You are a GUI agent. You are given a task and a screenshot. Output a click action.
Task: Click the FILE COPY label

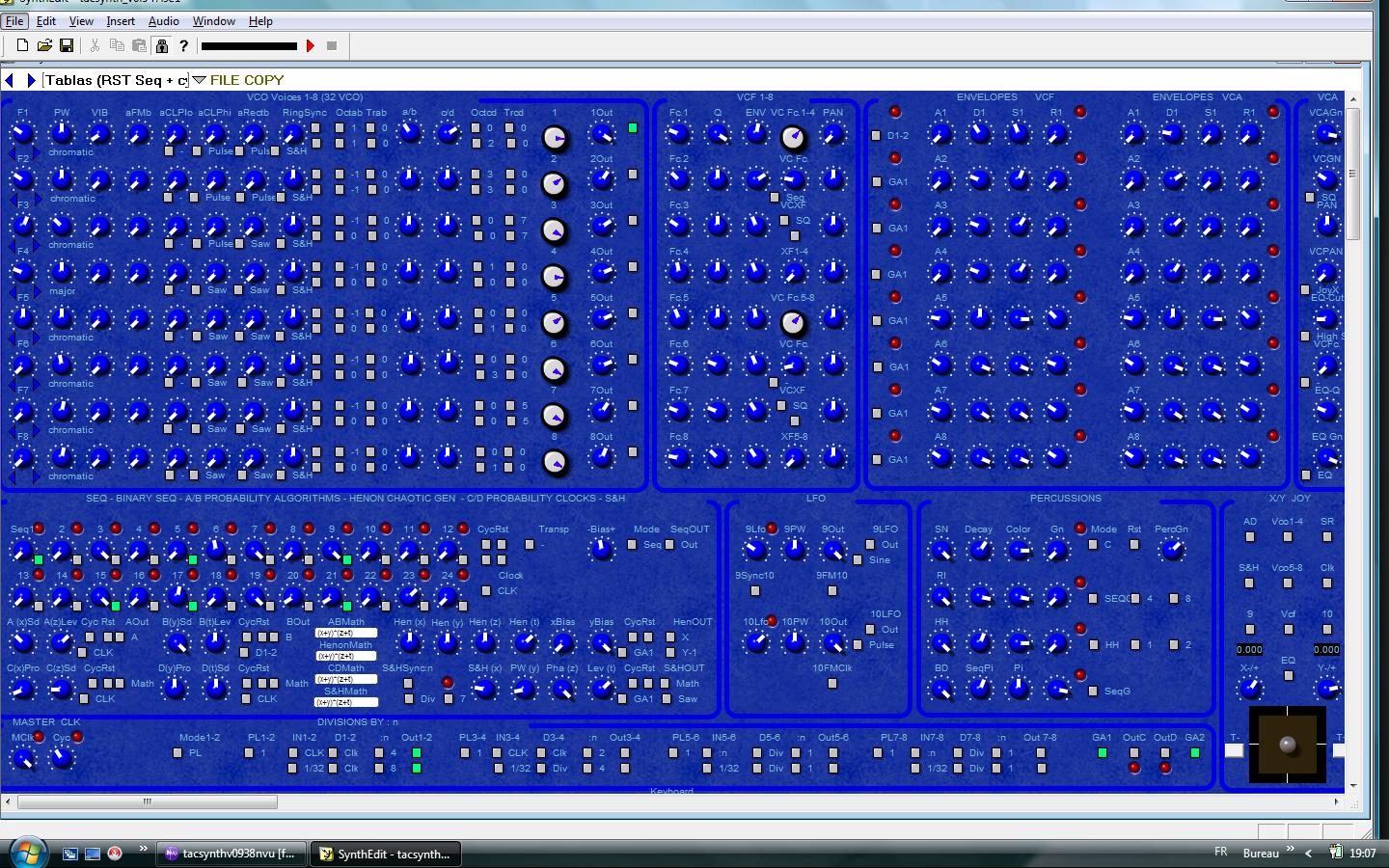(246, 80)
